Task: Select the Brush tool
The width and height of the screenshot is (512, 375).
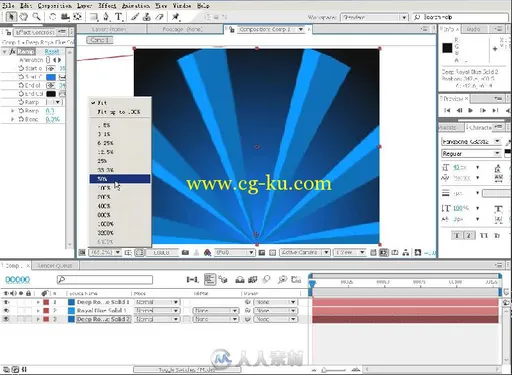Action: point(134,17)
